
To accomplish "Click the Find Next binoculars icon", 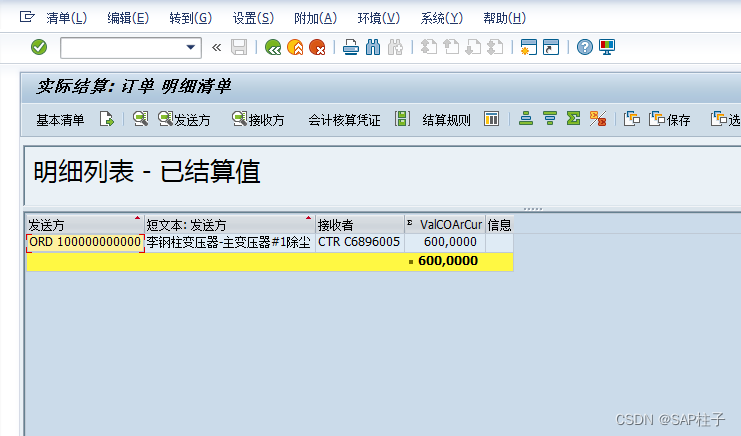I will pyautogui.click(x=395, y=47).
